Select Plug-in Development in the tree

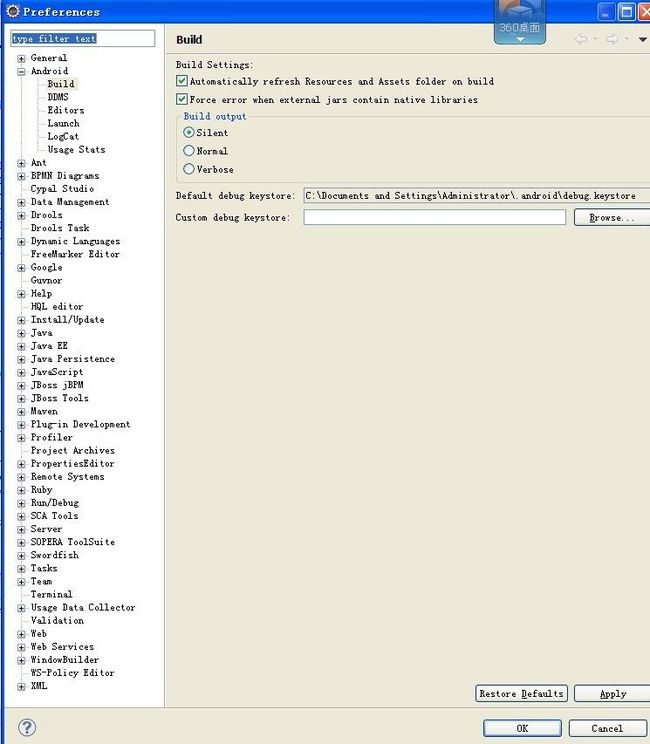pyautogui.click(x=80, y=424)
